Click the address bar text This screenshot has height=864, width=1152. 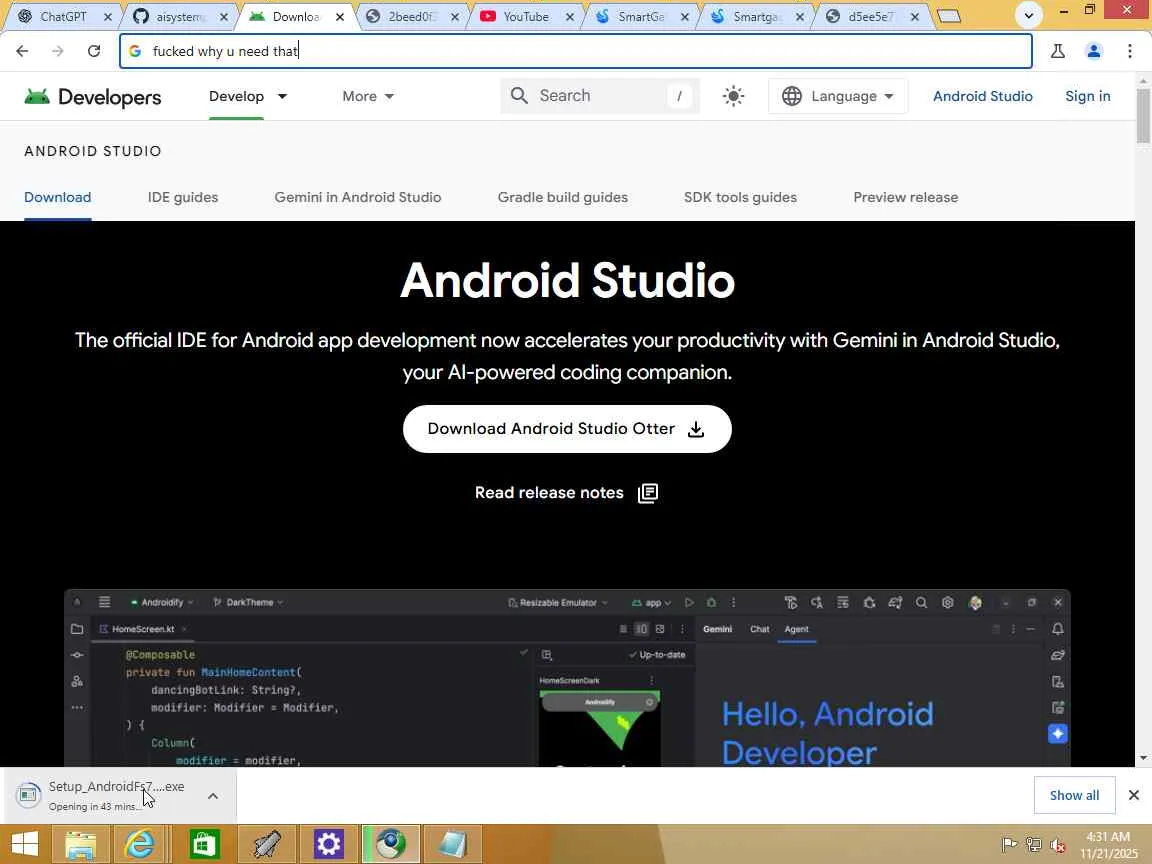tap(225, 51)
